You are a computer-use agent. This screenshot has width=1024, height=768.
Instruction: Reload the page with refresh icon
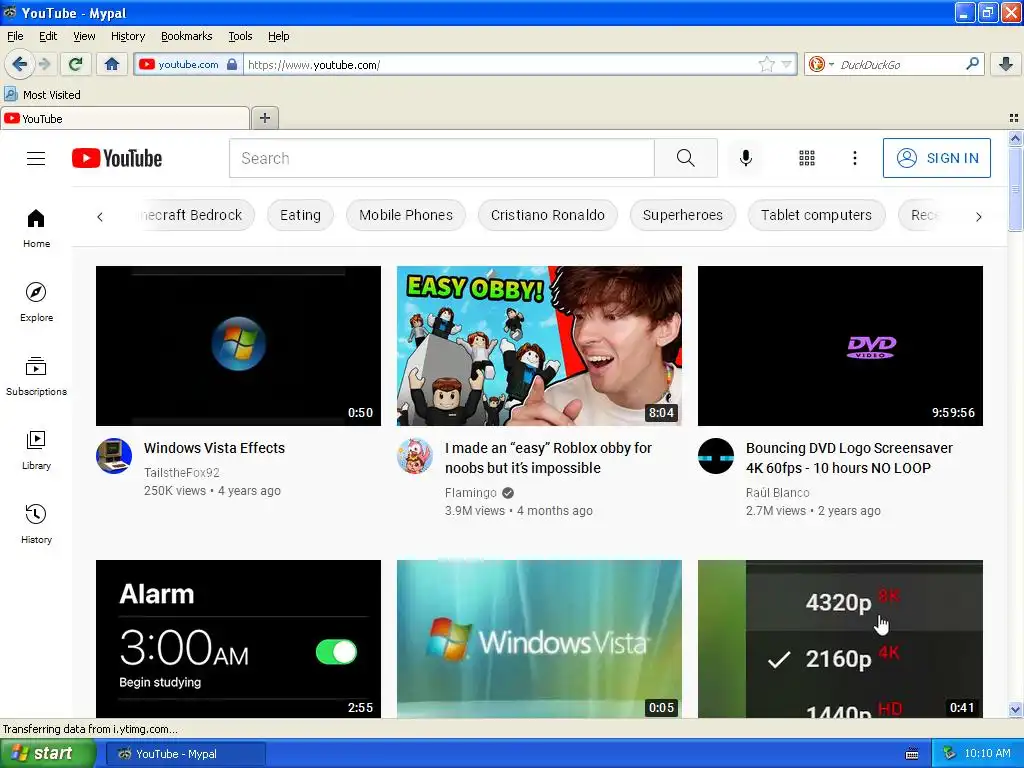coord(75,64)
